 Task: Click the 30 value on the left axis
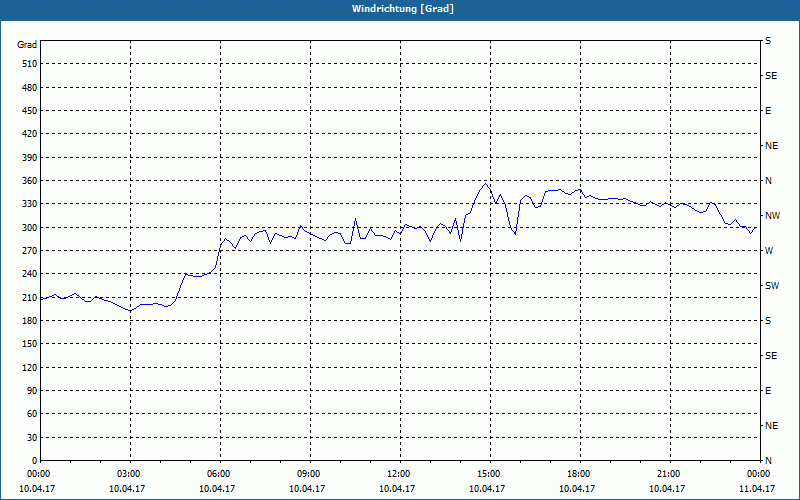pos(32,437)
